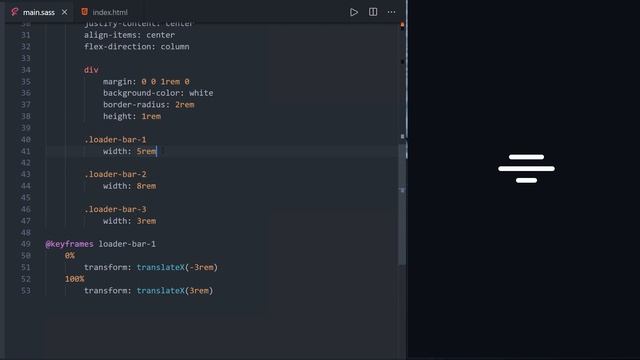The height and width of the screenshot is (360, 640).
Task: Click the 'width: 3rem' line
Action: tap(129, 221)
